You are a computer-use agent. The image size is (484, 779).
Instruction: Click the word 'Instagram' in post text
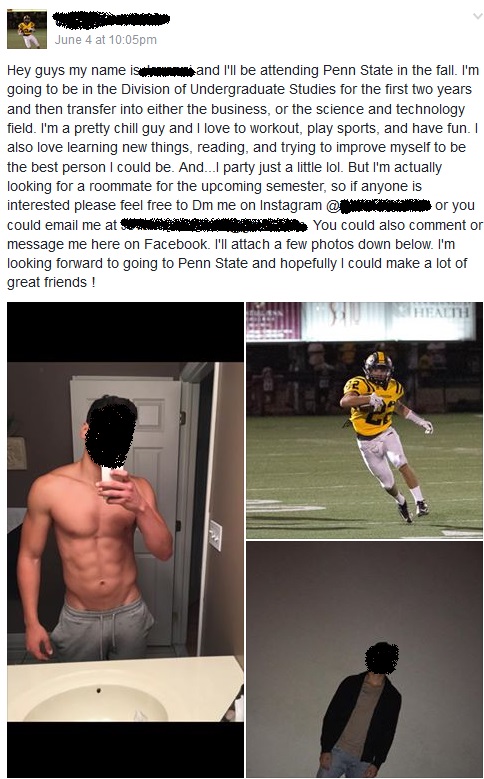point(291,206)
